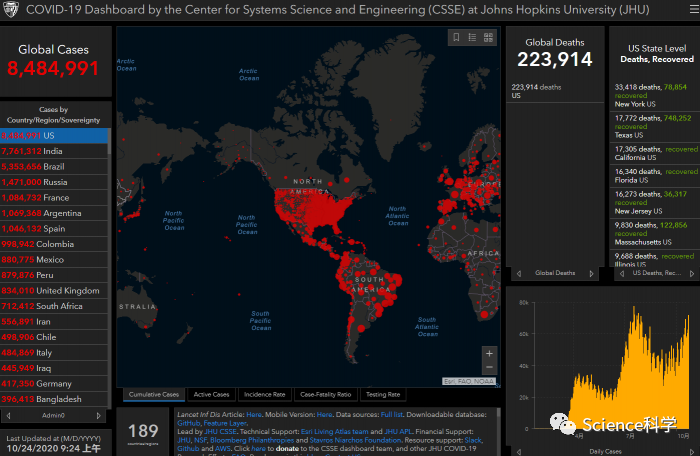Select California US deaths entry
The image size is (700, 456).
654,153
